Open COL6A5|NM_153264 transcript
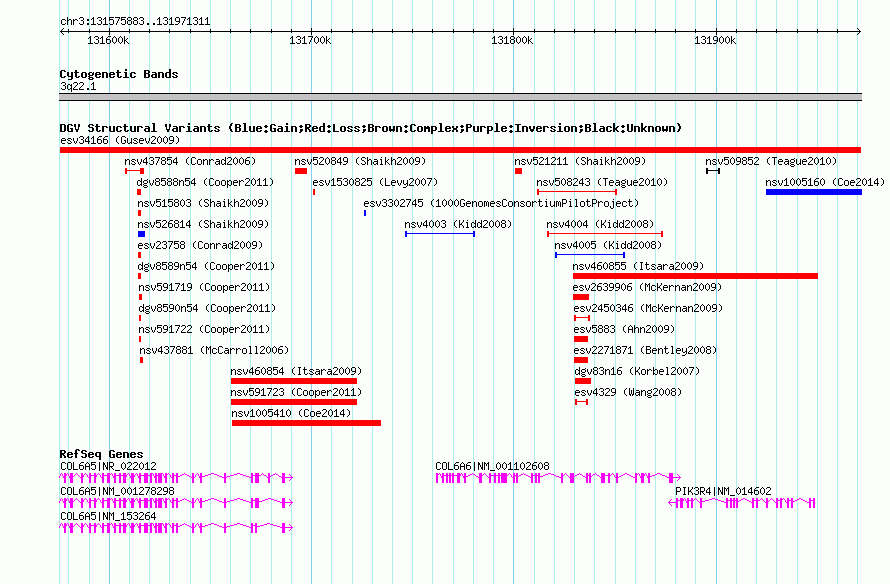890x584 pixels. [x=176, y=528]
